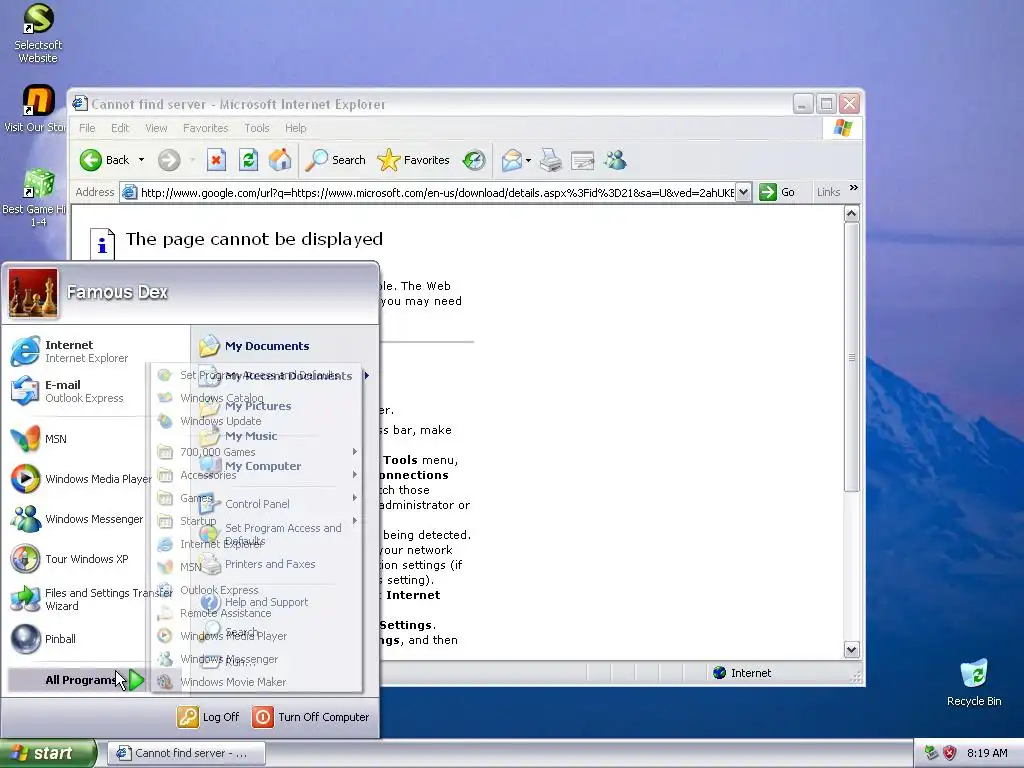Open the Help menu

pyautogui.click(x=295, y=128)
